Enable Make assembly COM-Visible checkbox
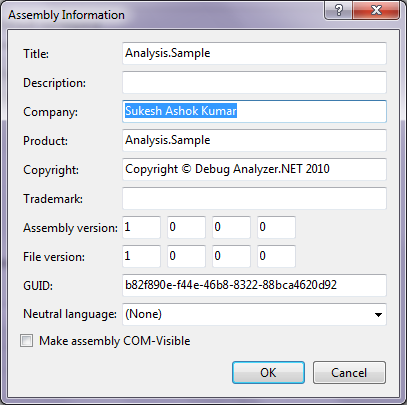This screenshot has height=405, width=407. (26, 341)
